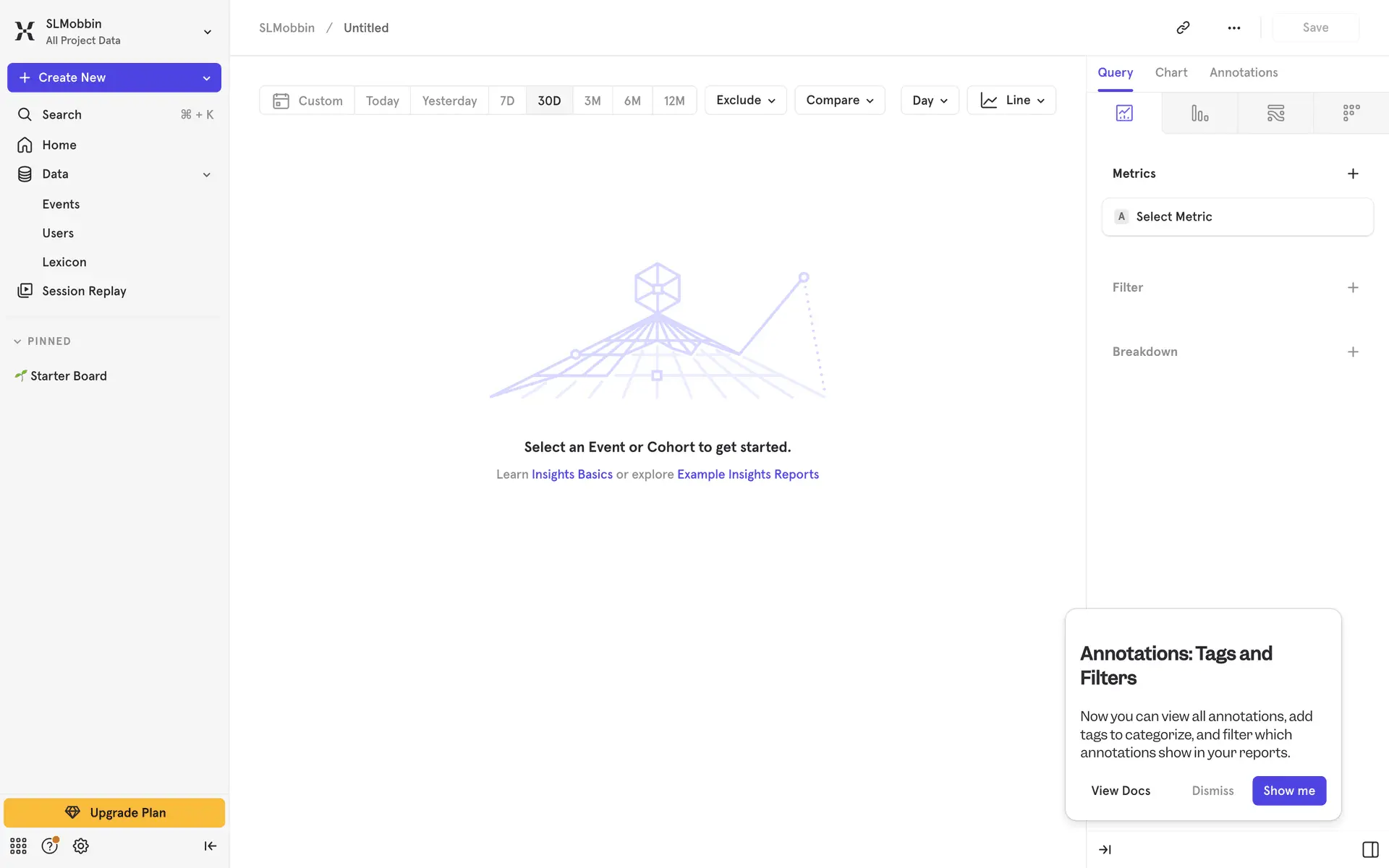Open the Line chart type dropdown
1389x868 pixels.
click(x=1011, y=101)
